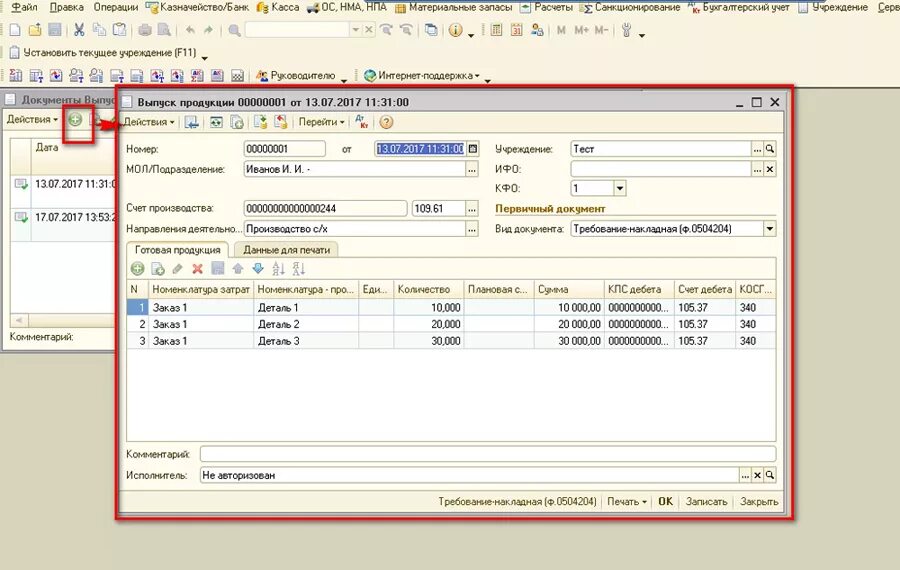Click the question mark Help icon in document
This screenshot has height=570, width=900.
click(x=386, y=122)
